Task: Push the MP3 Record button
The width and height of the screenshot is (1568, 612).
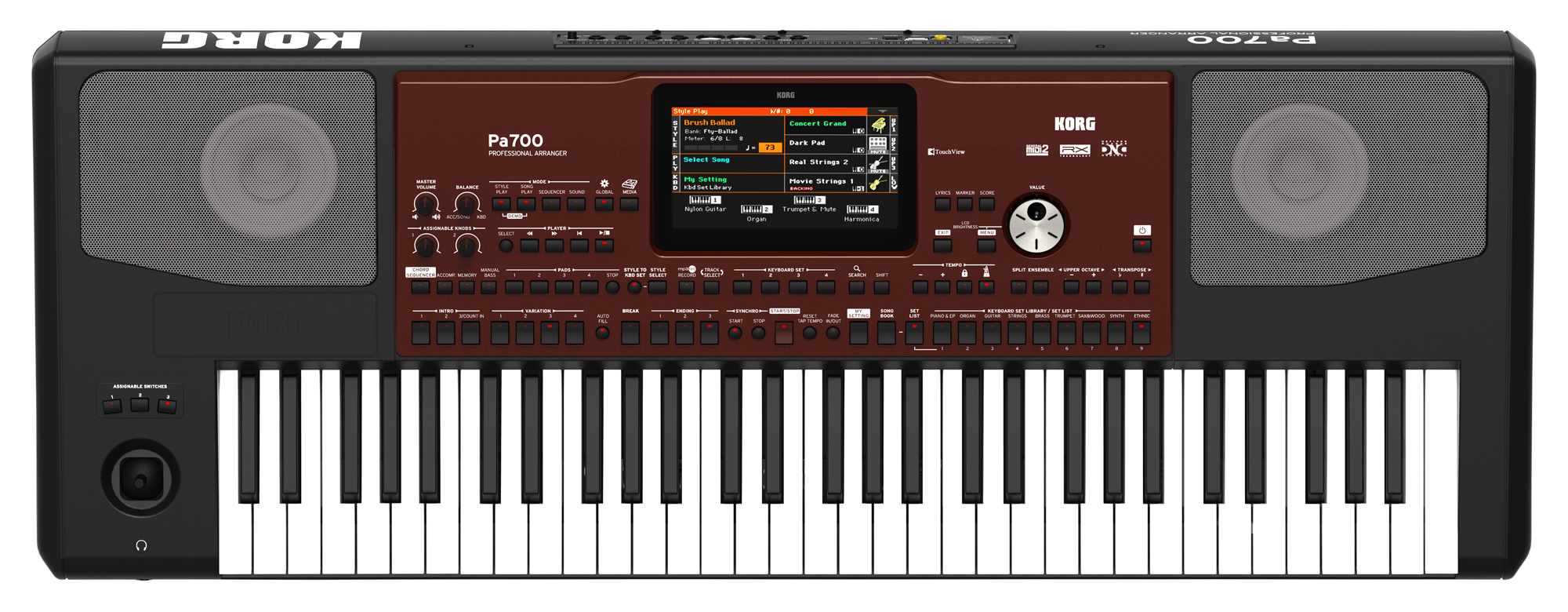Action: pos(687,287)
